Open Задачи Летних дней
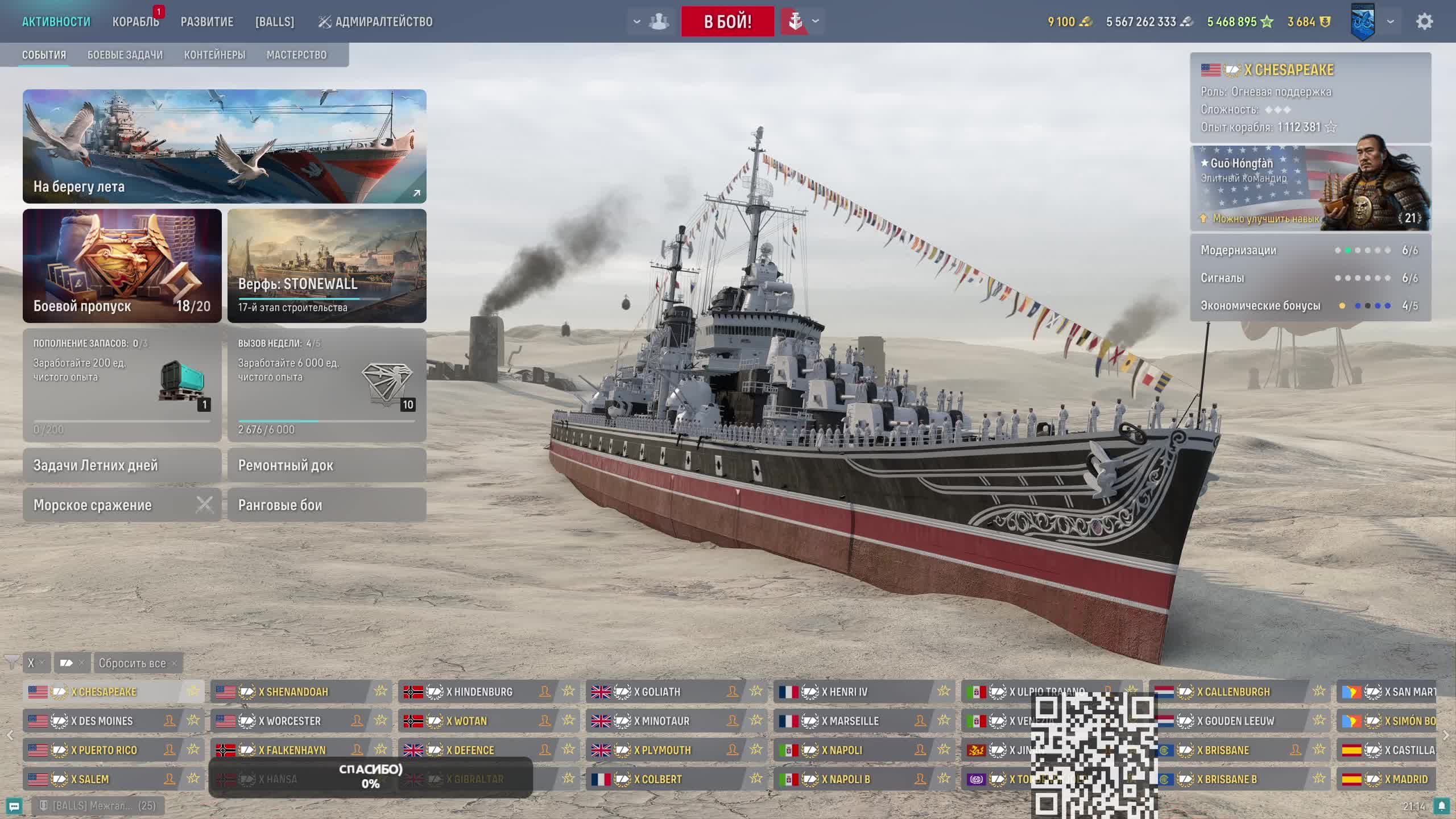The width and height of the screenshot is (1456, 819). tap(122, 465)
